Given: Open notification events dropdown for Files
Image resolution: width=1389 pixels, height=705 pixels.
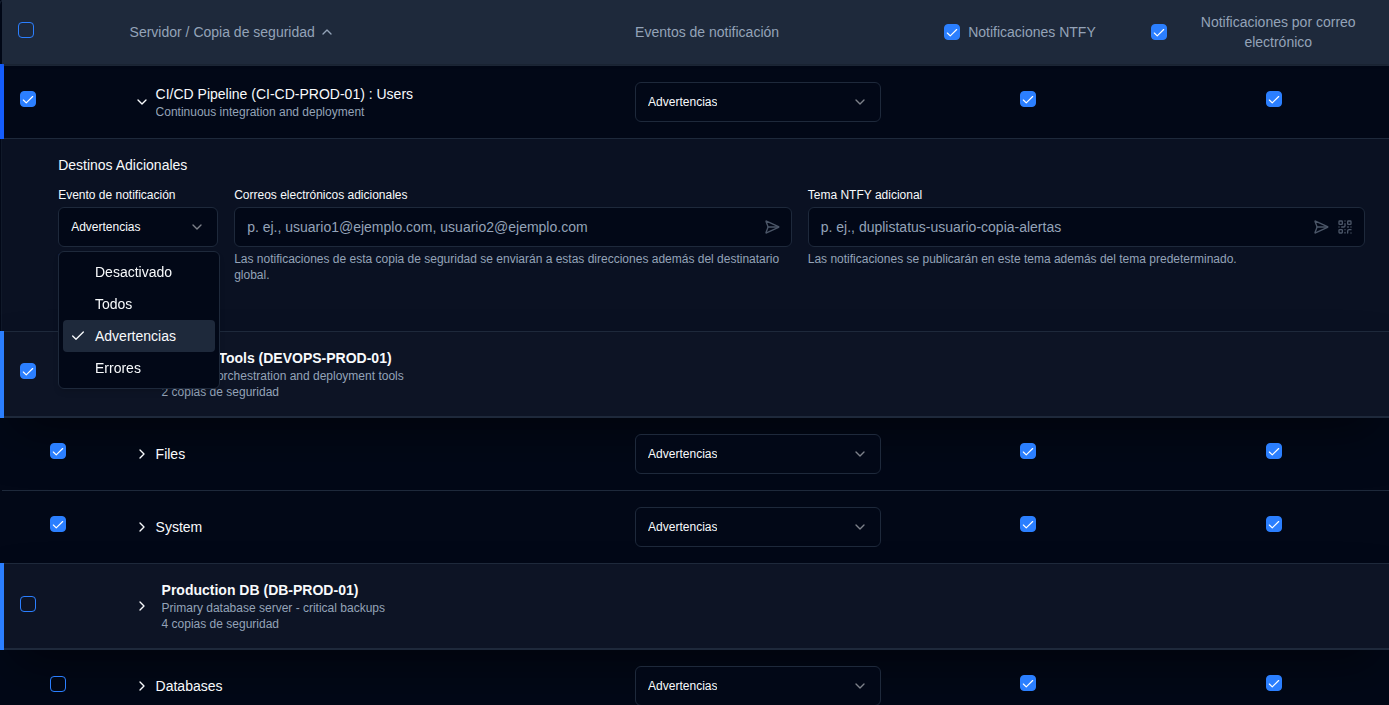Looking at the screenshot, I should 758,454.
